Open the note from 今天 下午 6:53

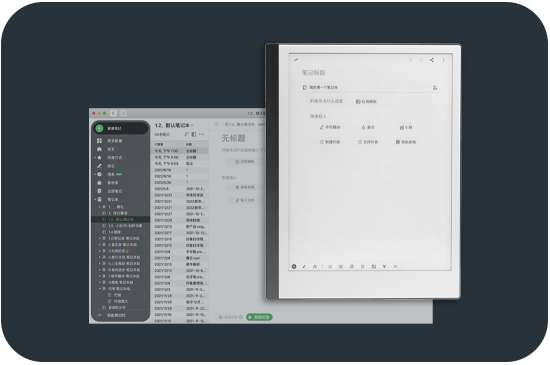[x=180, y=163]
